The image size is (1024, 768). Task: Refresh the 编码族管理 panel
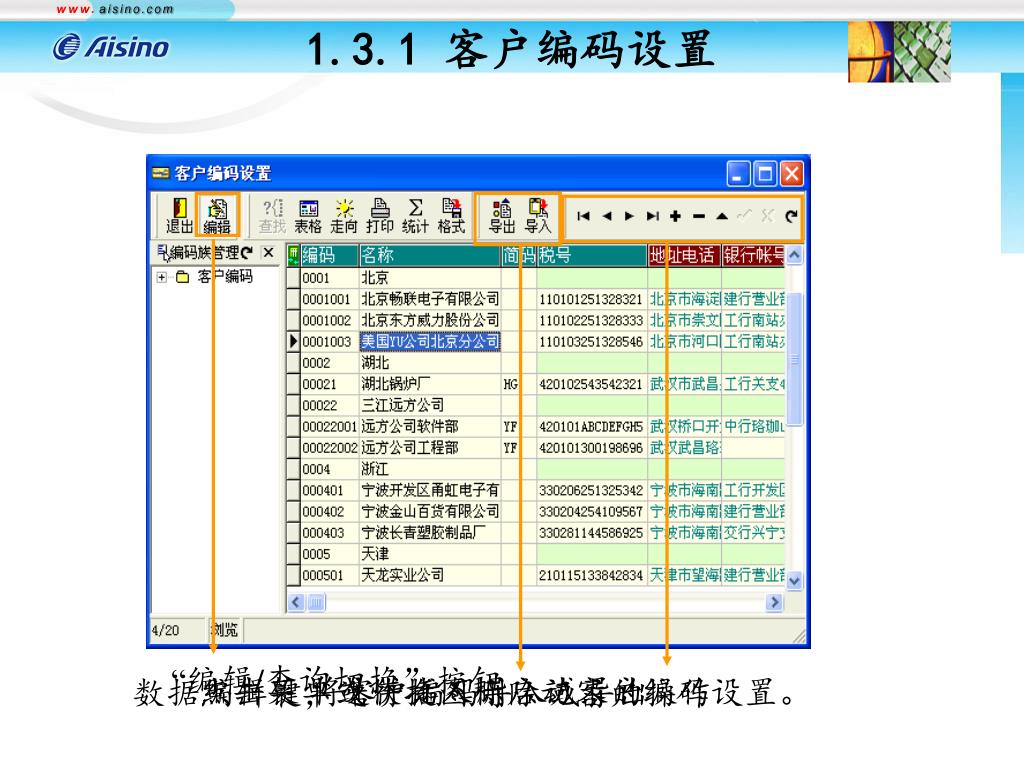247,253
